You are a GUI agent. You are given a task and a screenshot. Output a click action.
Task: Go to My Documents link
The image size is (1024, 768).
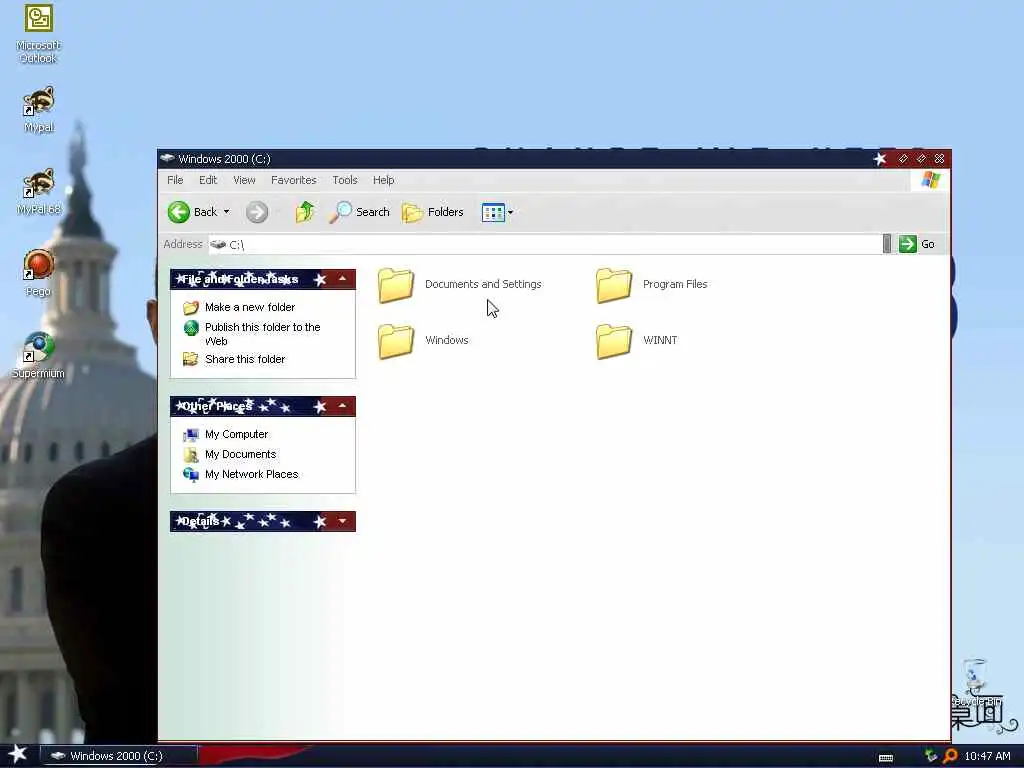click(x=240, y=454)
